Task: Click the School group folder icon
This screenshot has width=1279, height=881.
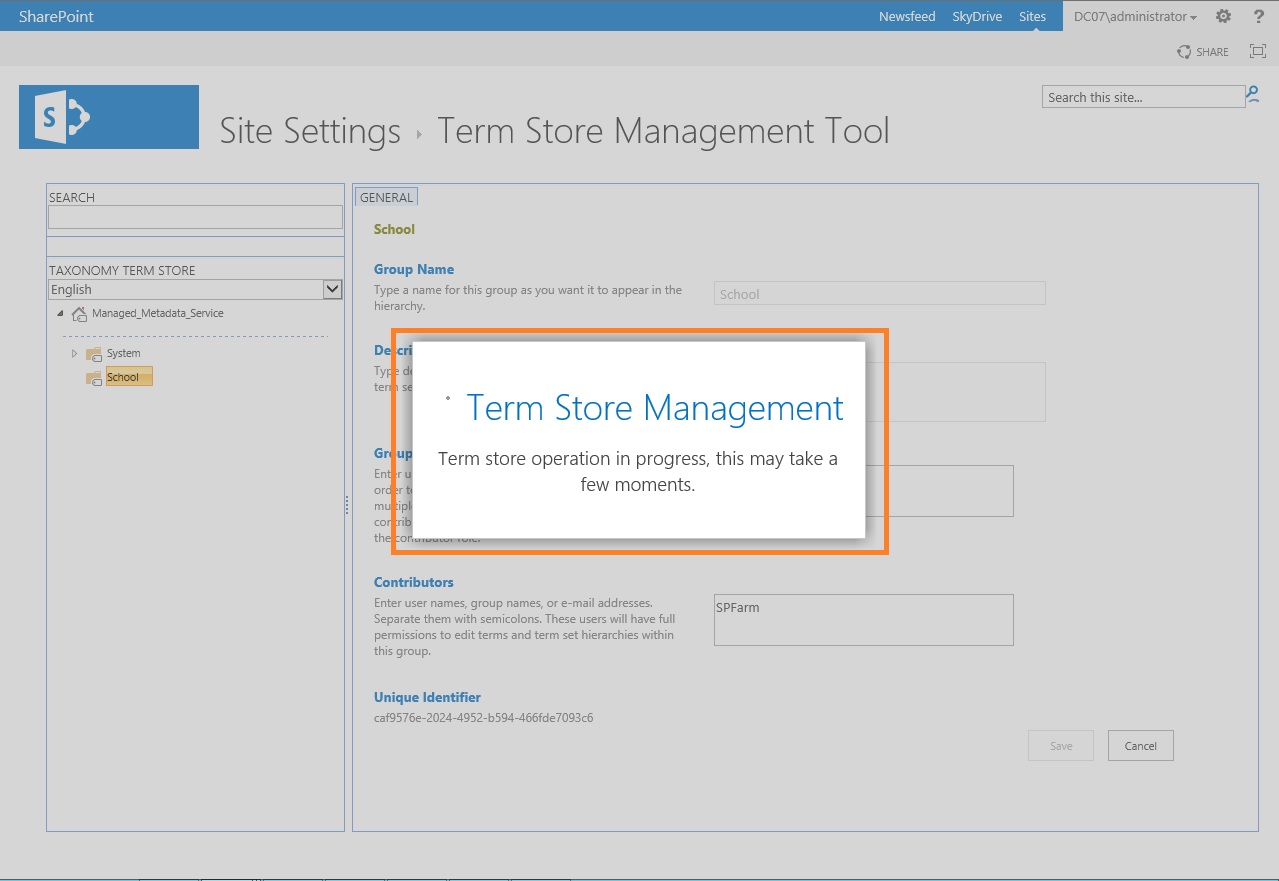Action: (93, 376)
